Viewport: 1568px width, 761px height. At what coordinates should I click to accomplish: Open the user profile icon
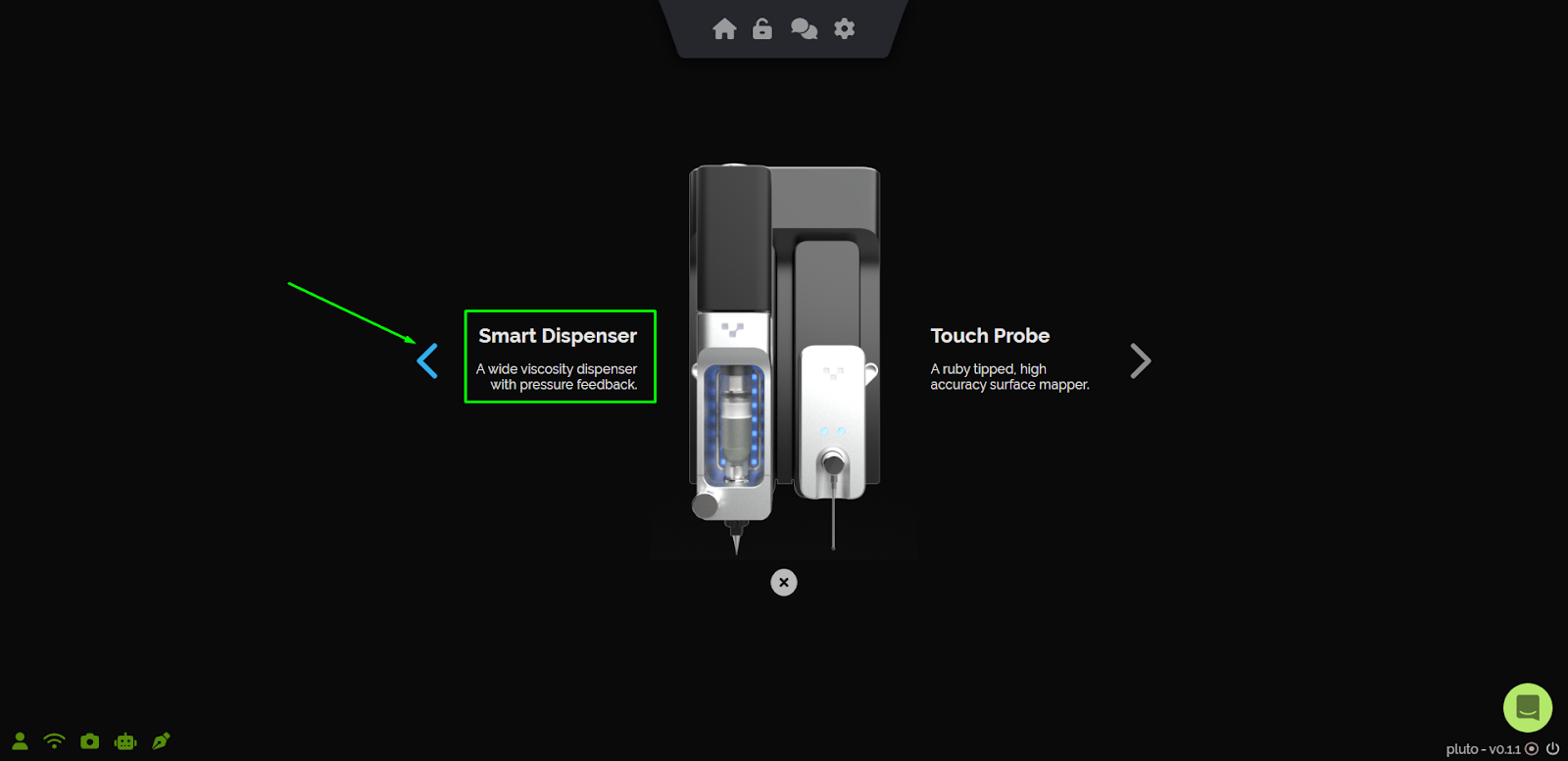click(20, 741)
